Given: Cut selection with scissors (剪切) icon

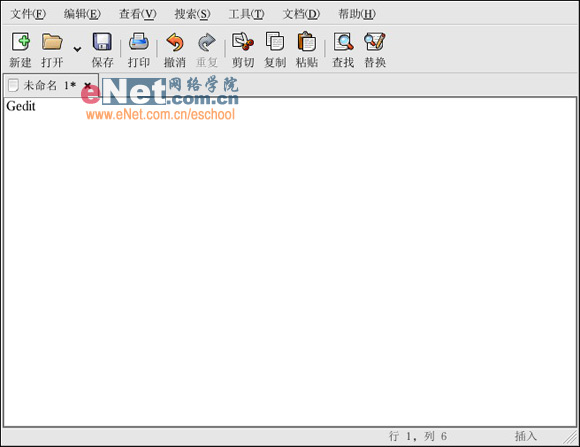Looking at the screenshot, I should (243, 41).
